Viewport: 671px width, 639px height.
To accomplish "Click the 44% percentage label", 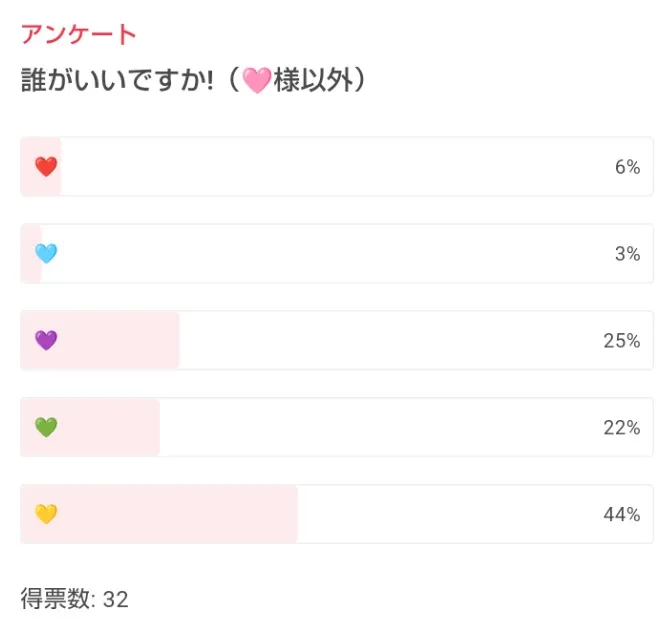I will point(622,514).
